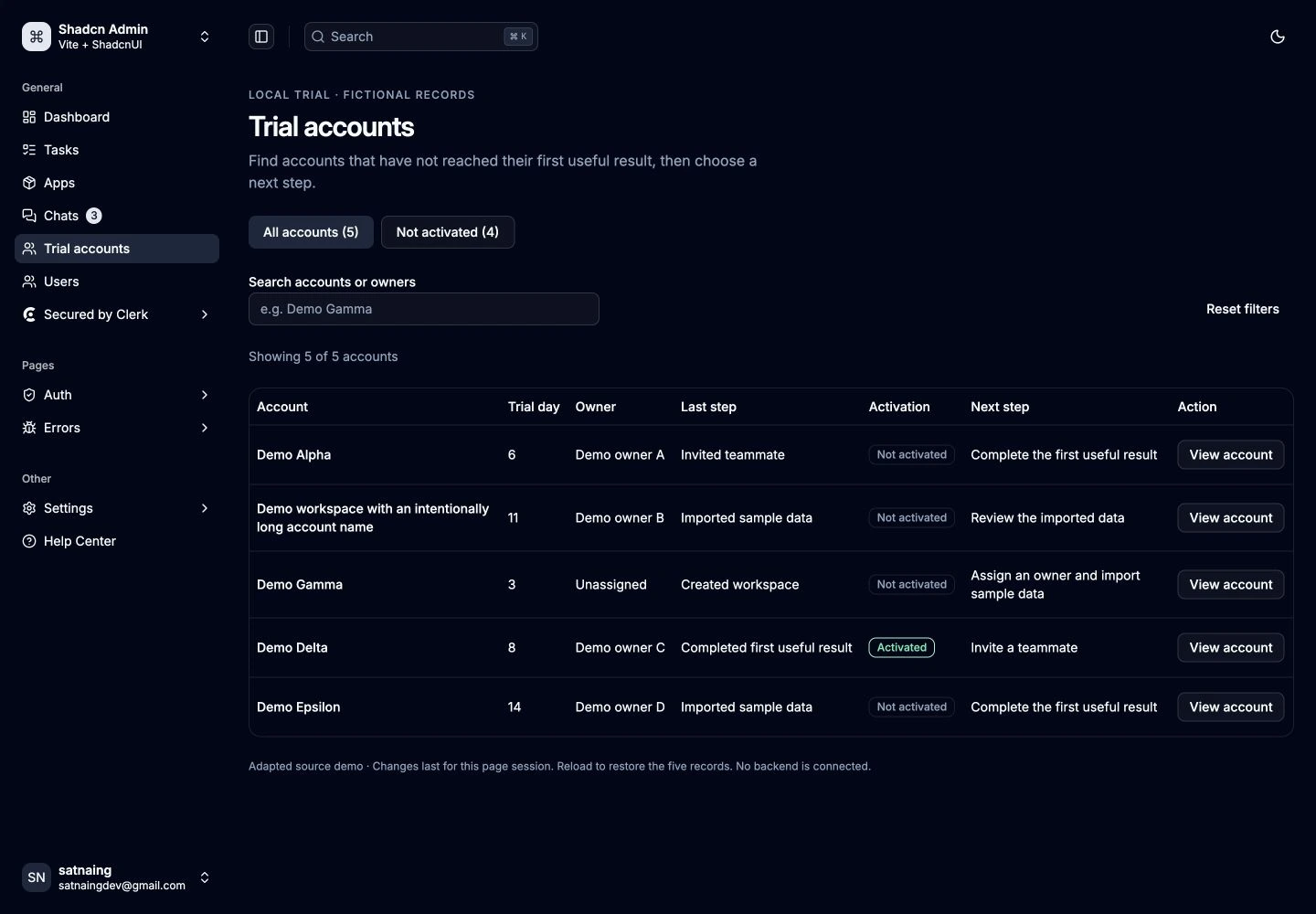Screen dimensions: 1316x914
Task: Select the All accounts (5) filter
Action: click(x=311, y=232)
